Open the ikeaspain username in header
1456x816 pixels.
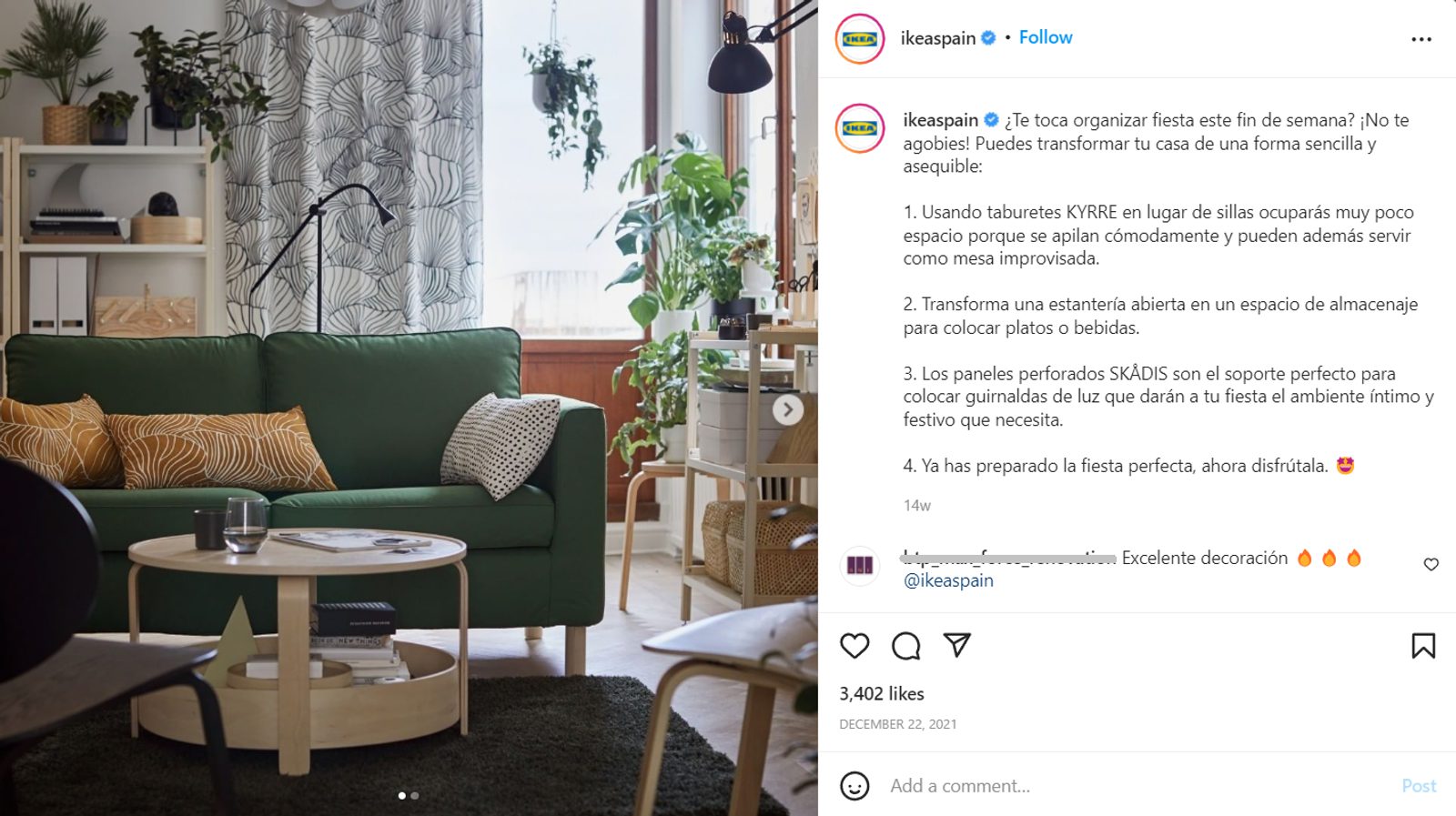point(938,38)
